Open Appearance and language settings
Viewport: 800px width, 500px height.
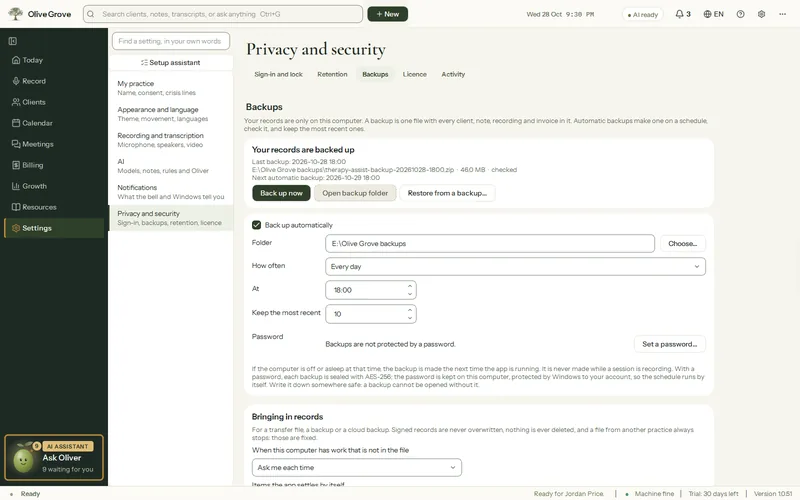pos(171,114)
